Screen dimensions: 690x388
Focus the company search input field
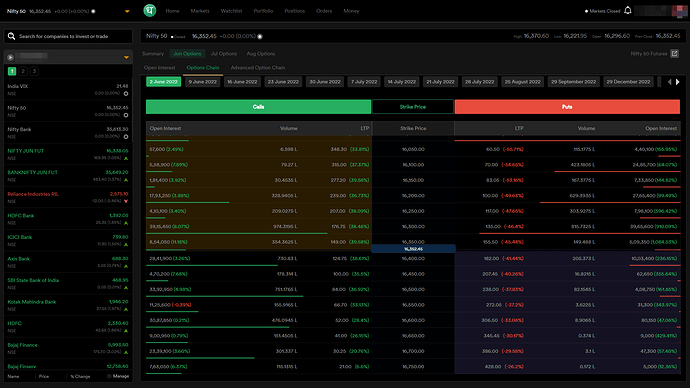(x=68, y=36)
